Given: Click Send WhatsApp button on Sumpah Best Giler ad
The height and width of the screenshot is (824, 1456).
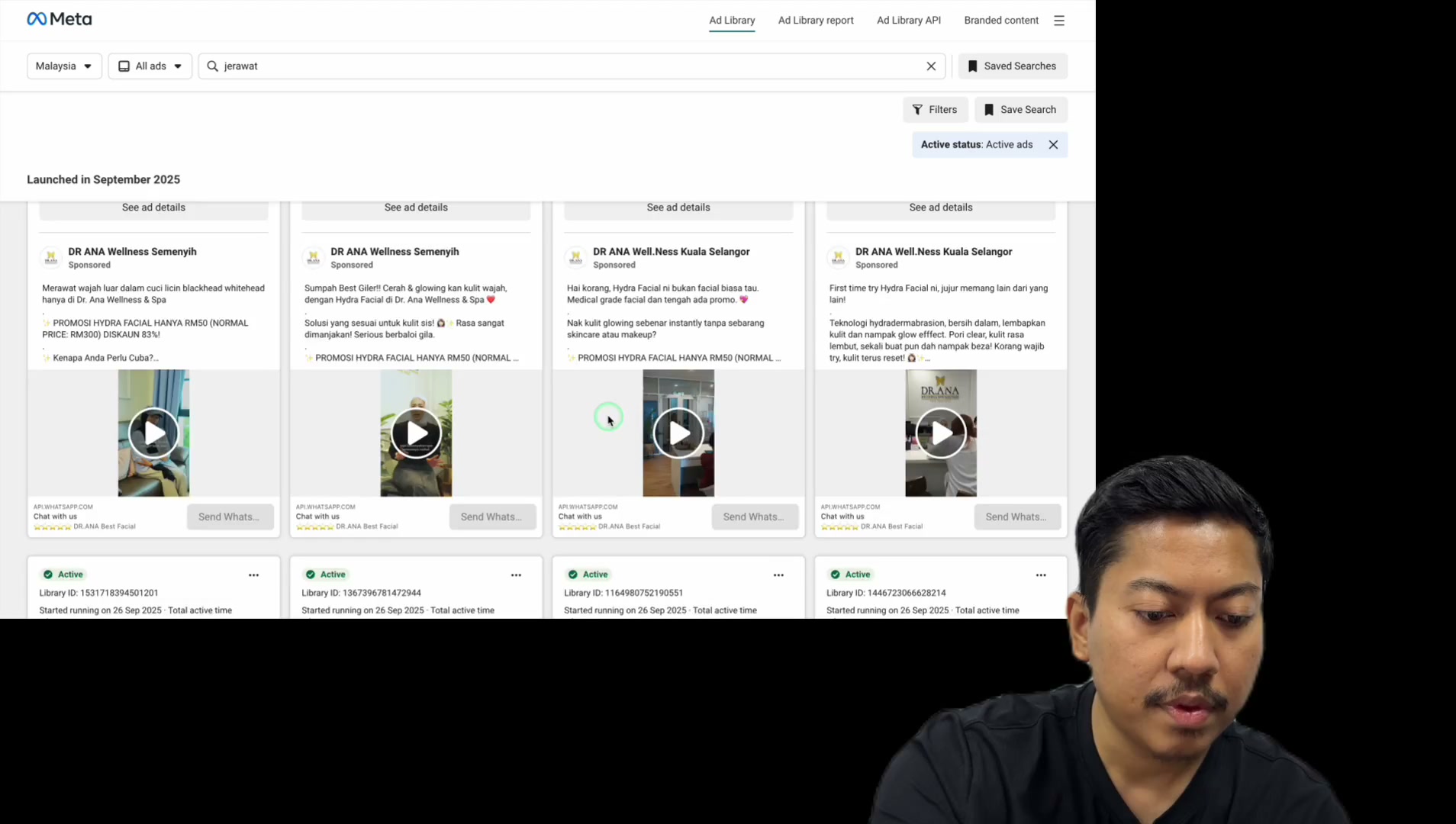Looking at the screenshot, I should coord(492,517).
